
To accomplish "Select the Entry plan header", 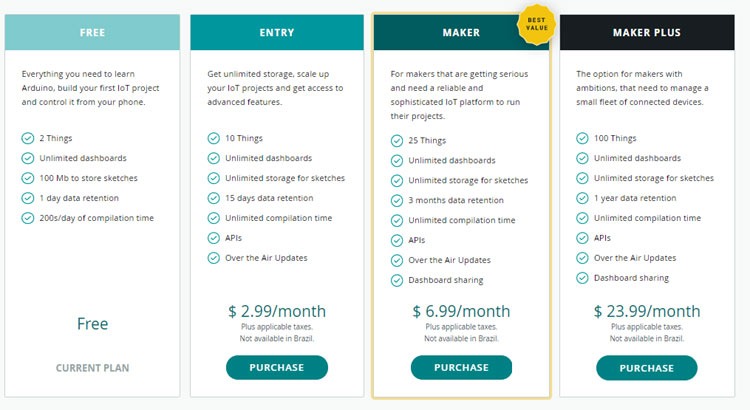I will 277,33.
